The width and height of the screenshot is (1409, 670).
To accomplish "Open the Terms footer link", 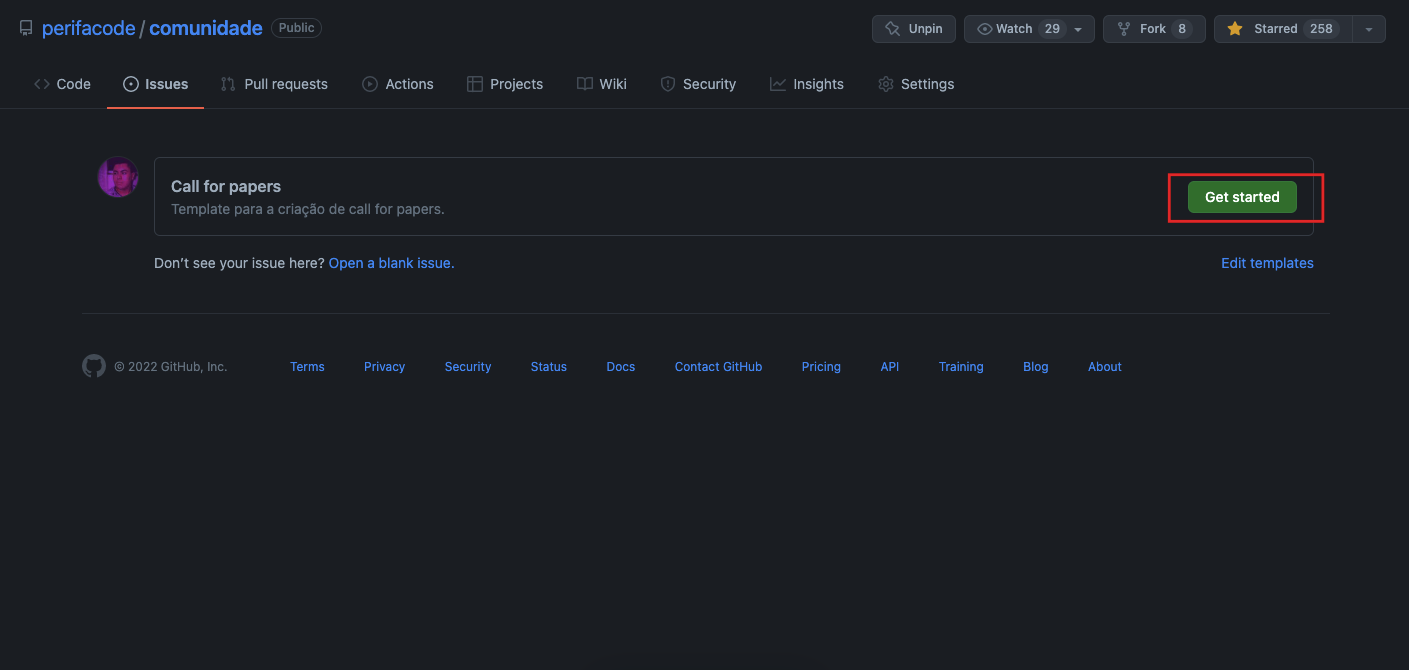I will [307, 367].
